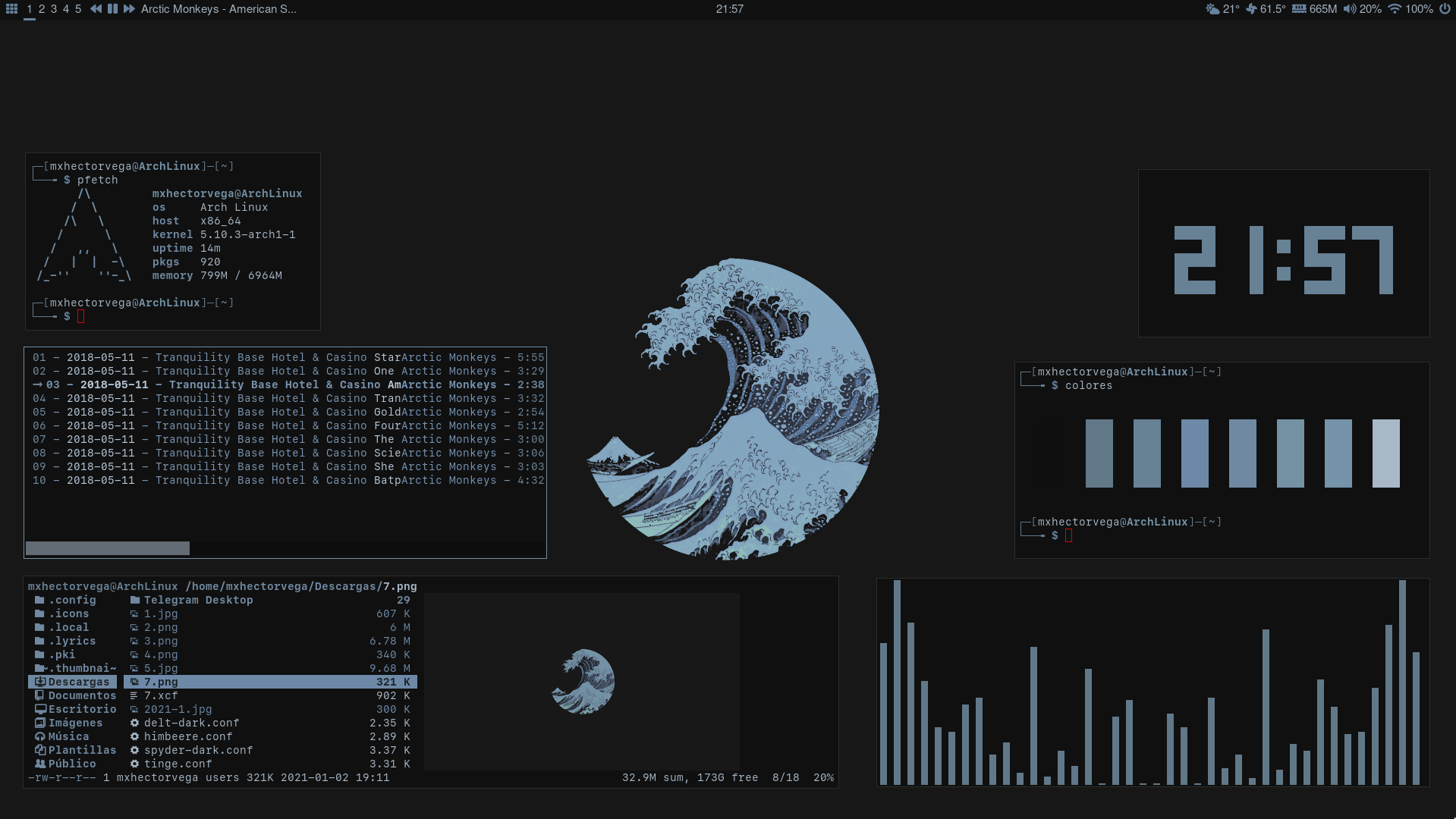Select file 4.png in ranger
The image size is (1456, 819).
point(270,654)
